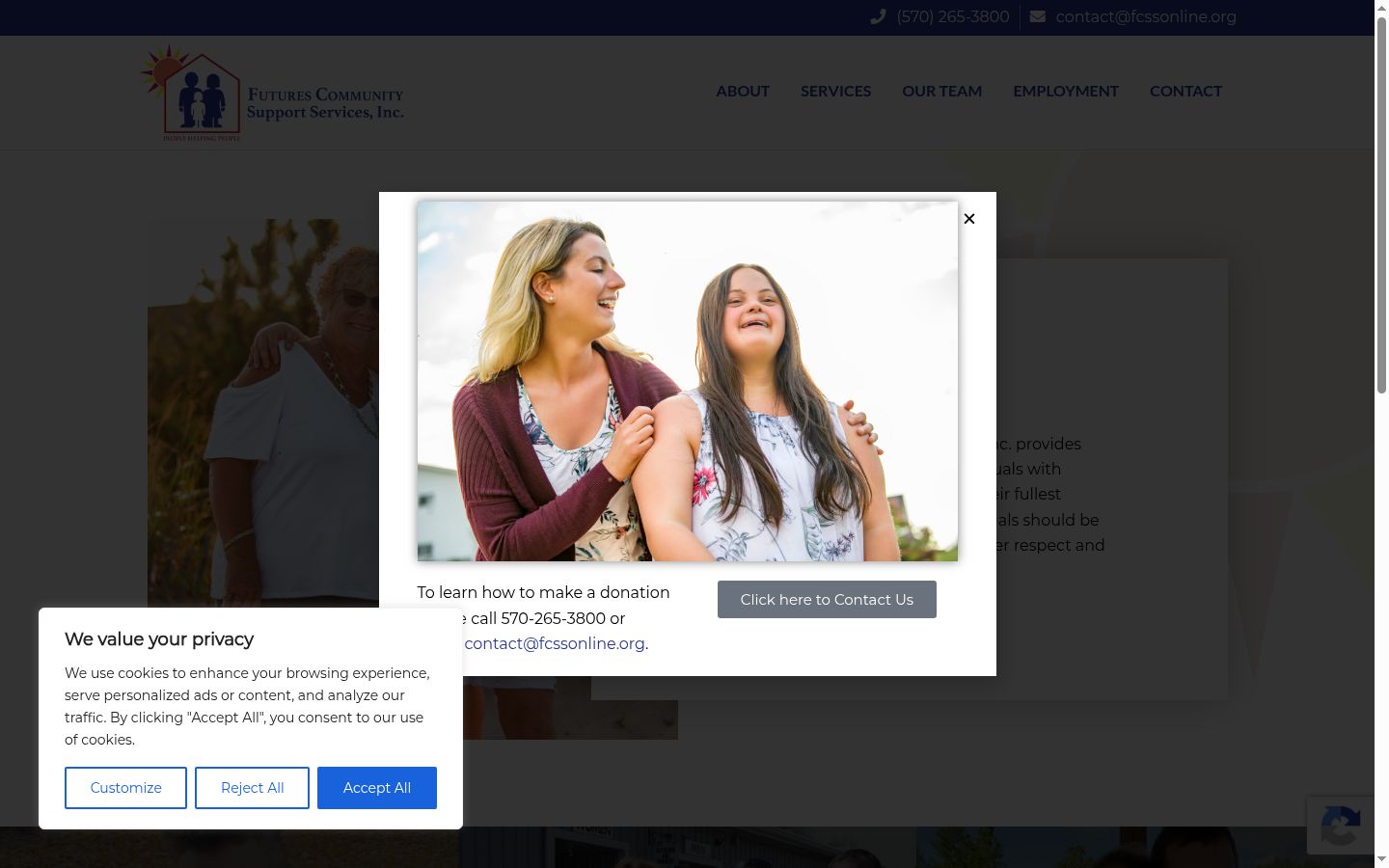Open the Employment menu item
Screen dimensions: 1389x868
pyautogui.click(x=1066, y=91)
